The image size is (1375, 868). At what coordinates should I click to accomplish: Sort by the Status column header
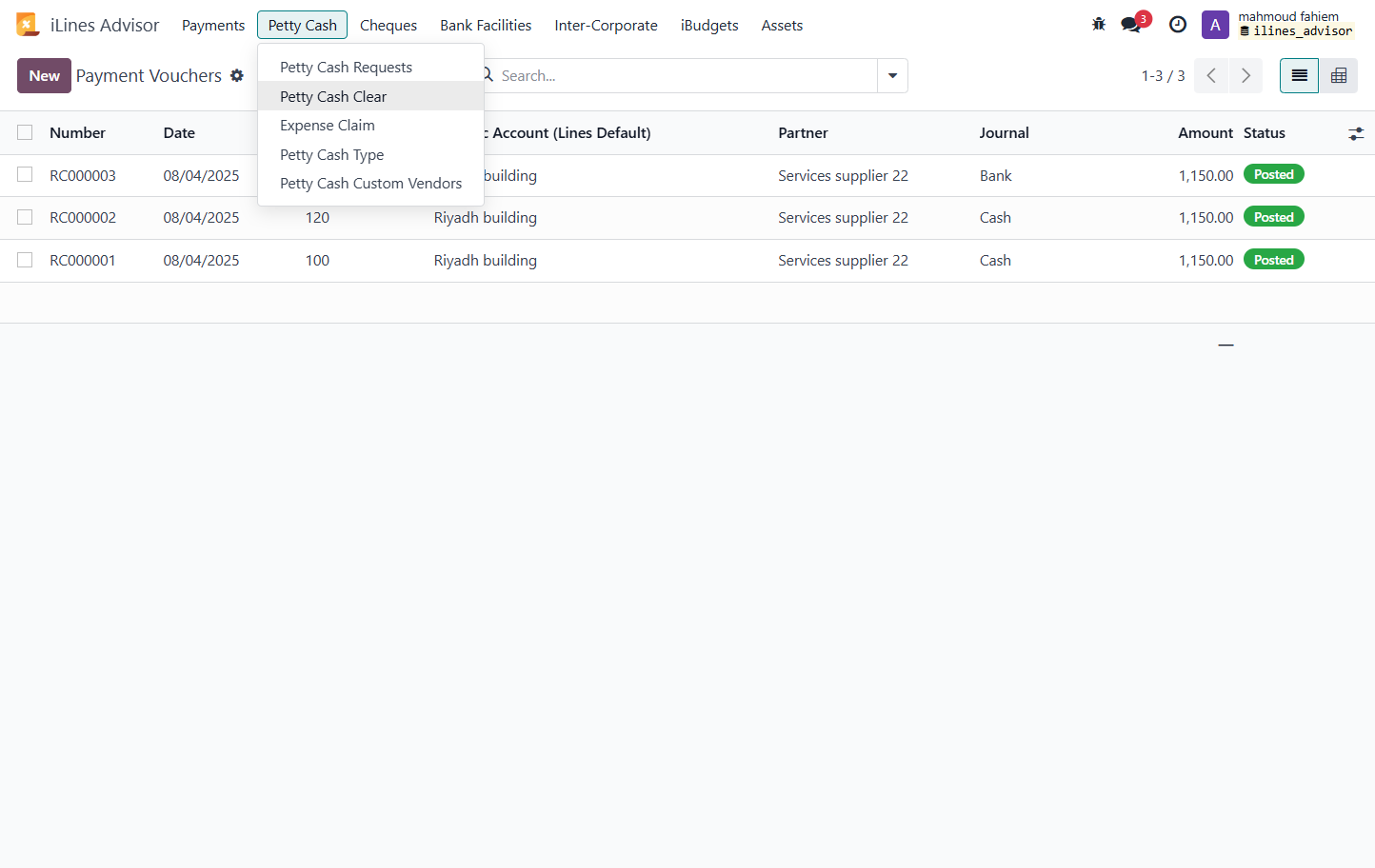point(1264,133)
